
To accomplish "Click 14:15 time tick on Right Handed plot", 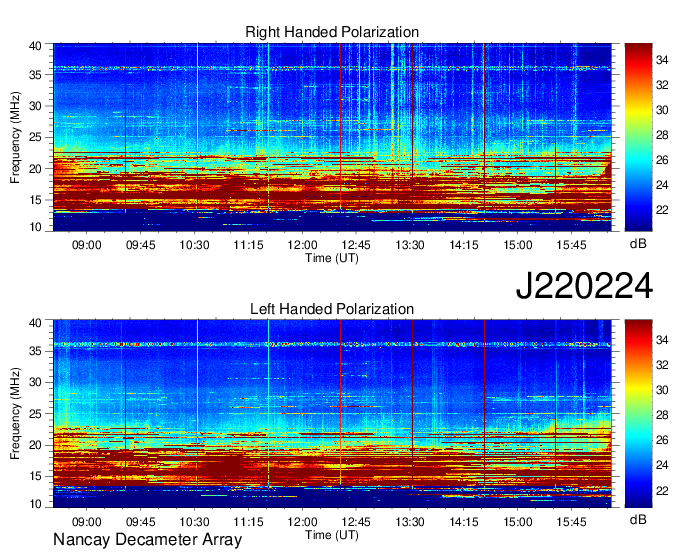I will pos(464,245).
